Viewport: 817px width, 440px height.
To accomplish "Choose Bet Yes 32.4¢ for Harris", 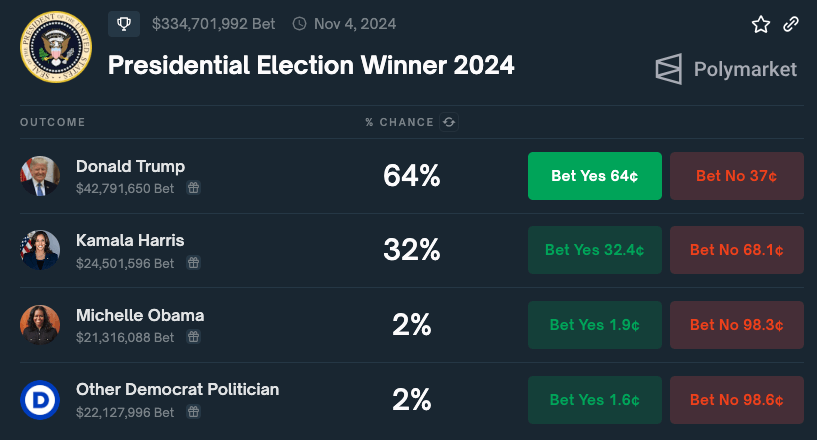I will coord(594,250).
